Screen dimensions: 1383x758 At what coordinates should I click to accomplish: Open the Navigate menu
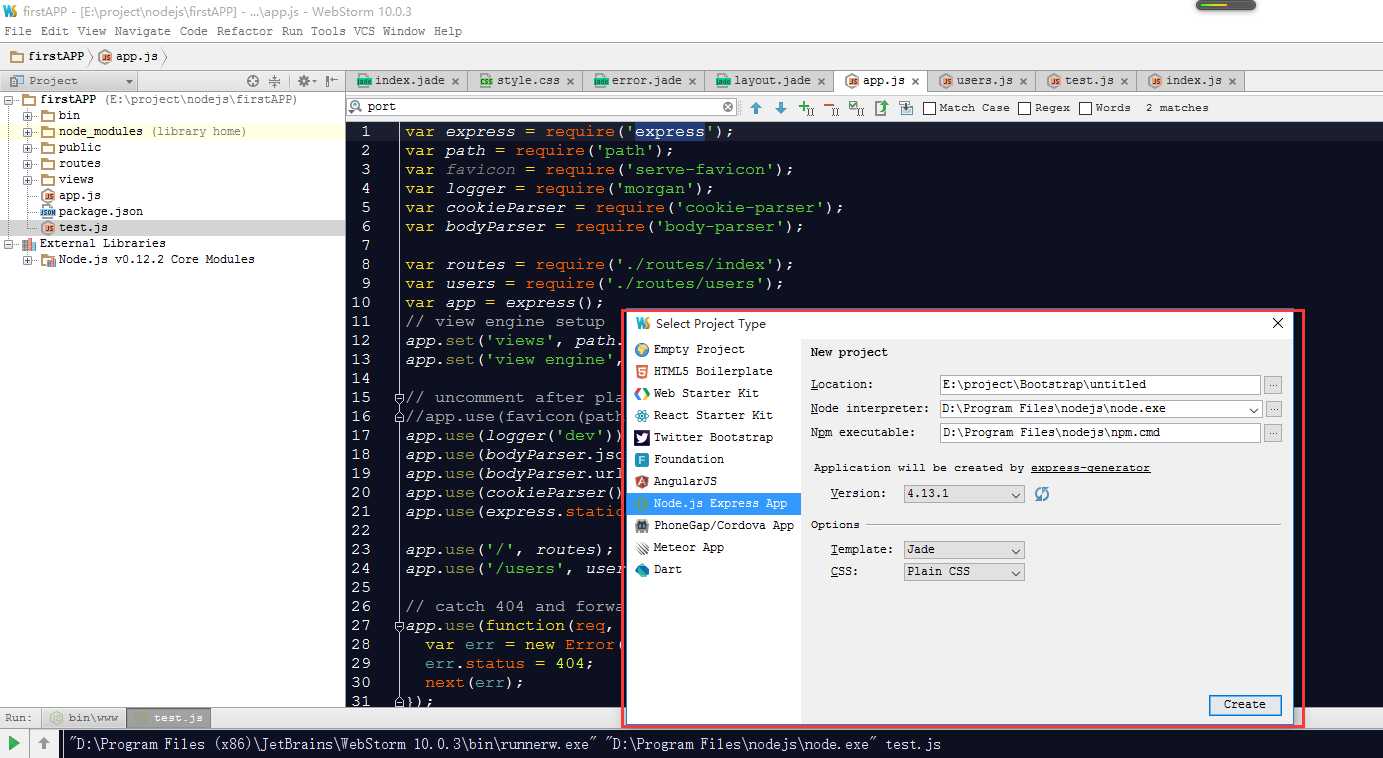click(x=142, y=31)
